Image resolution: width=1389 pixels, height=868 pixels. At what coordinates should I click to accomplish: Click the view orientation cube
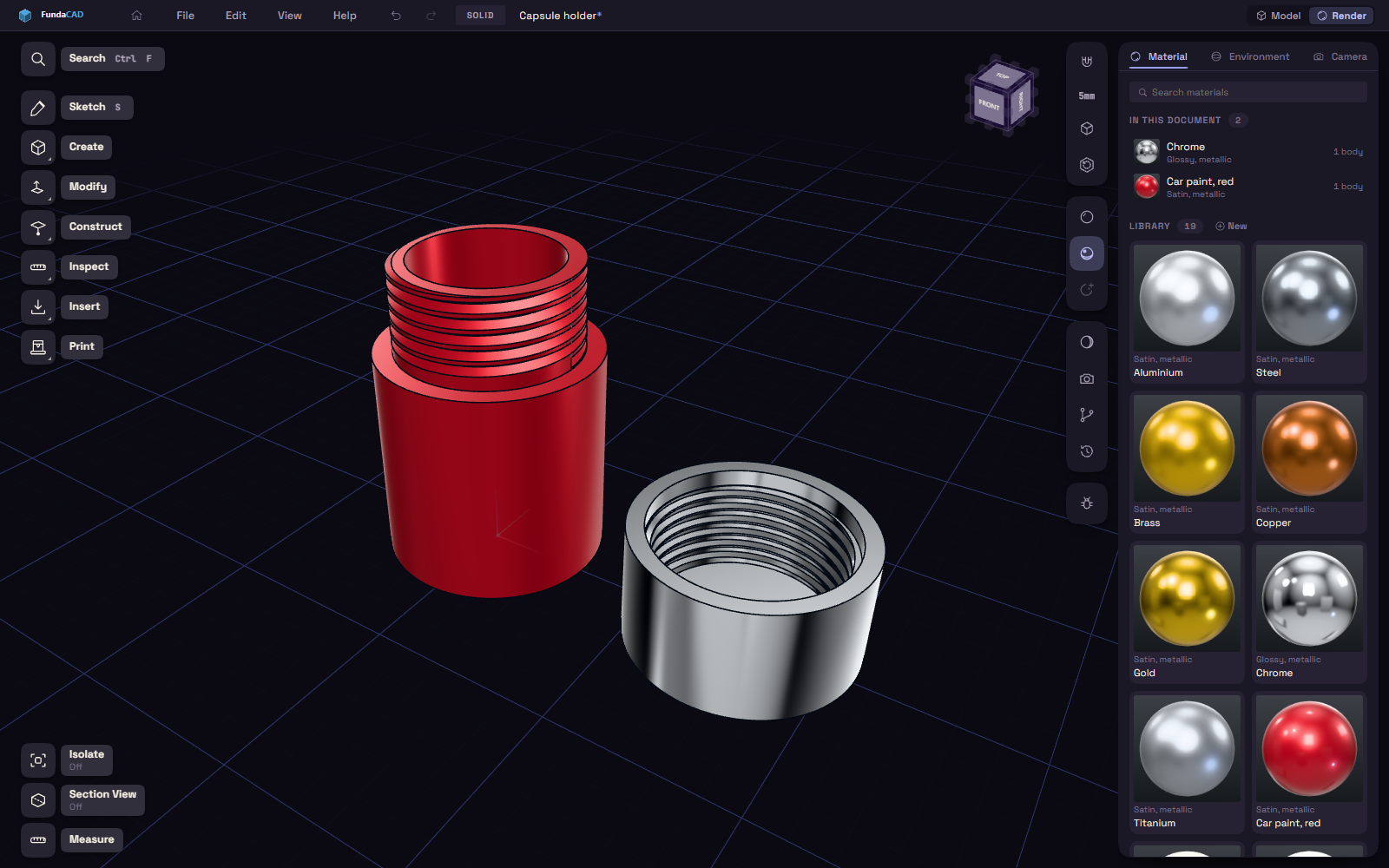pyautogui.click(x=1002, y=95)
